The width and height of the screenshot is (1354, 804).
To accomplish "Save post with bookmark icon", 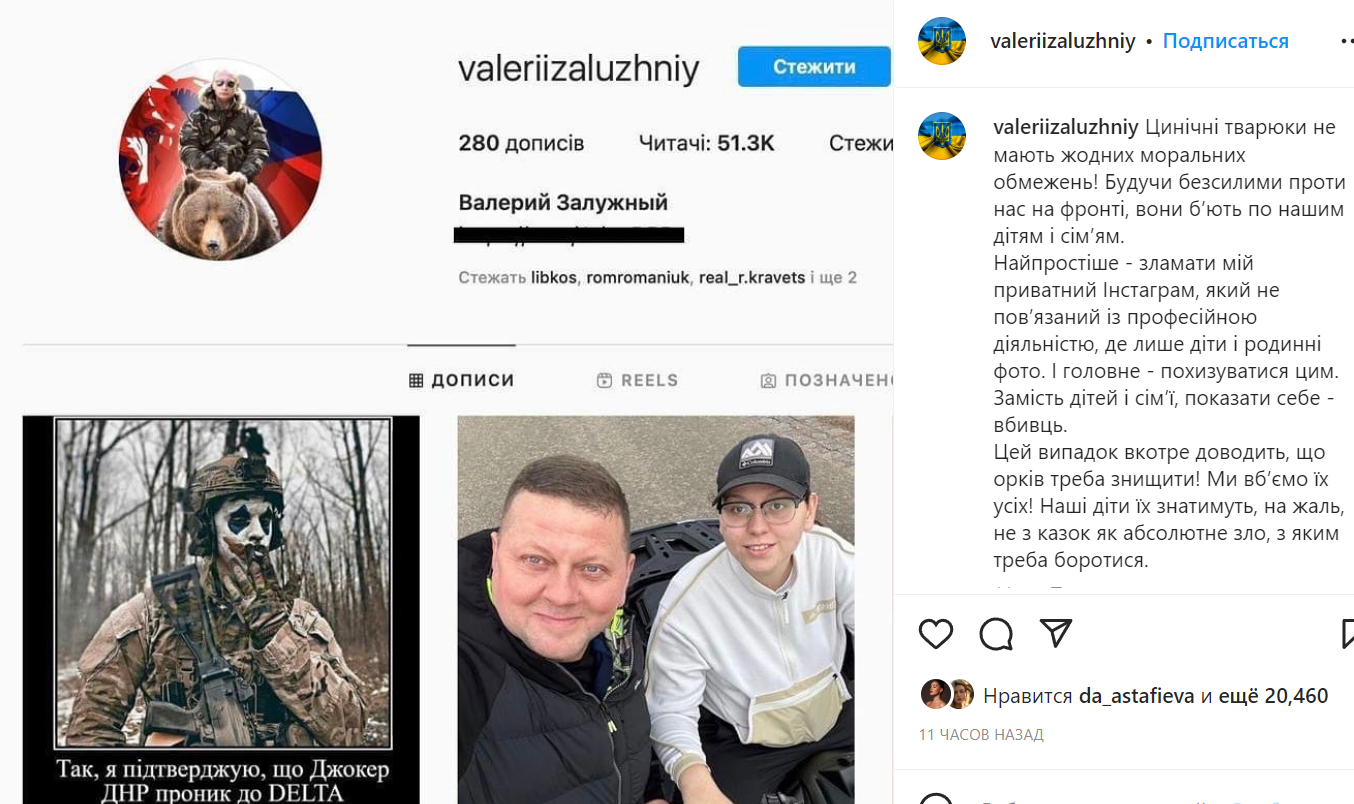I will 1347,633.
